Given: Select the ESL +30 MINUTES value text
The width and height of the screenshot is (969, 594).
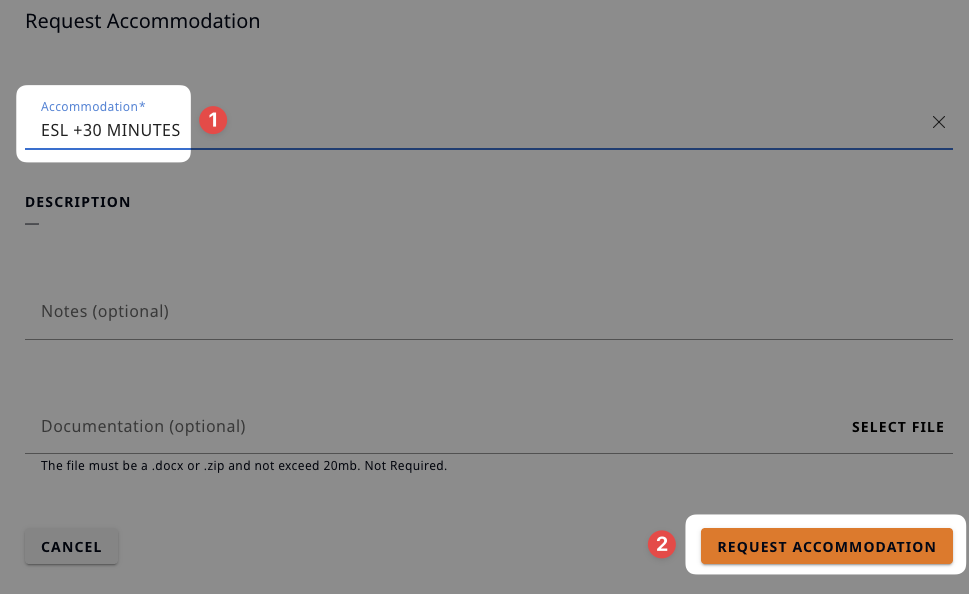Looking at the screenshot, I should (111, 130).
